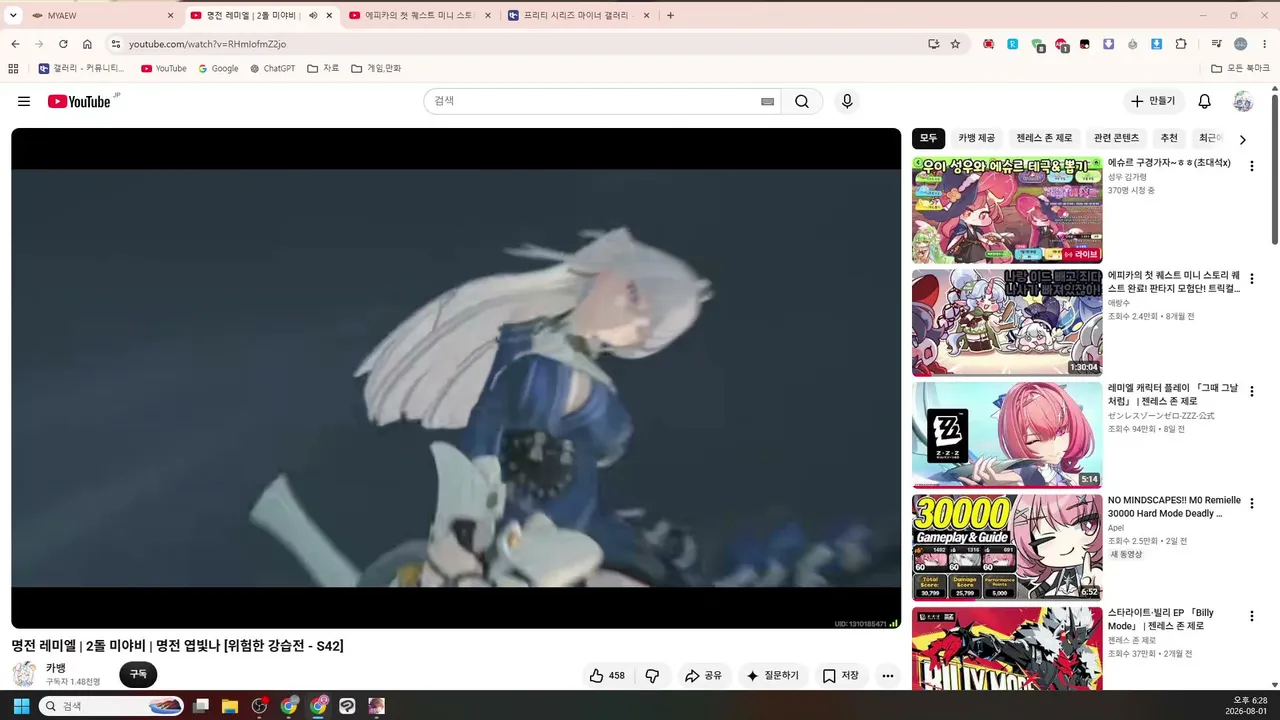Start voice search with the microphone

tap(847, 101)
